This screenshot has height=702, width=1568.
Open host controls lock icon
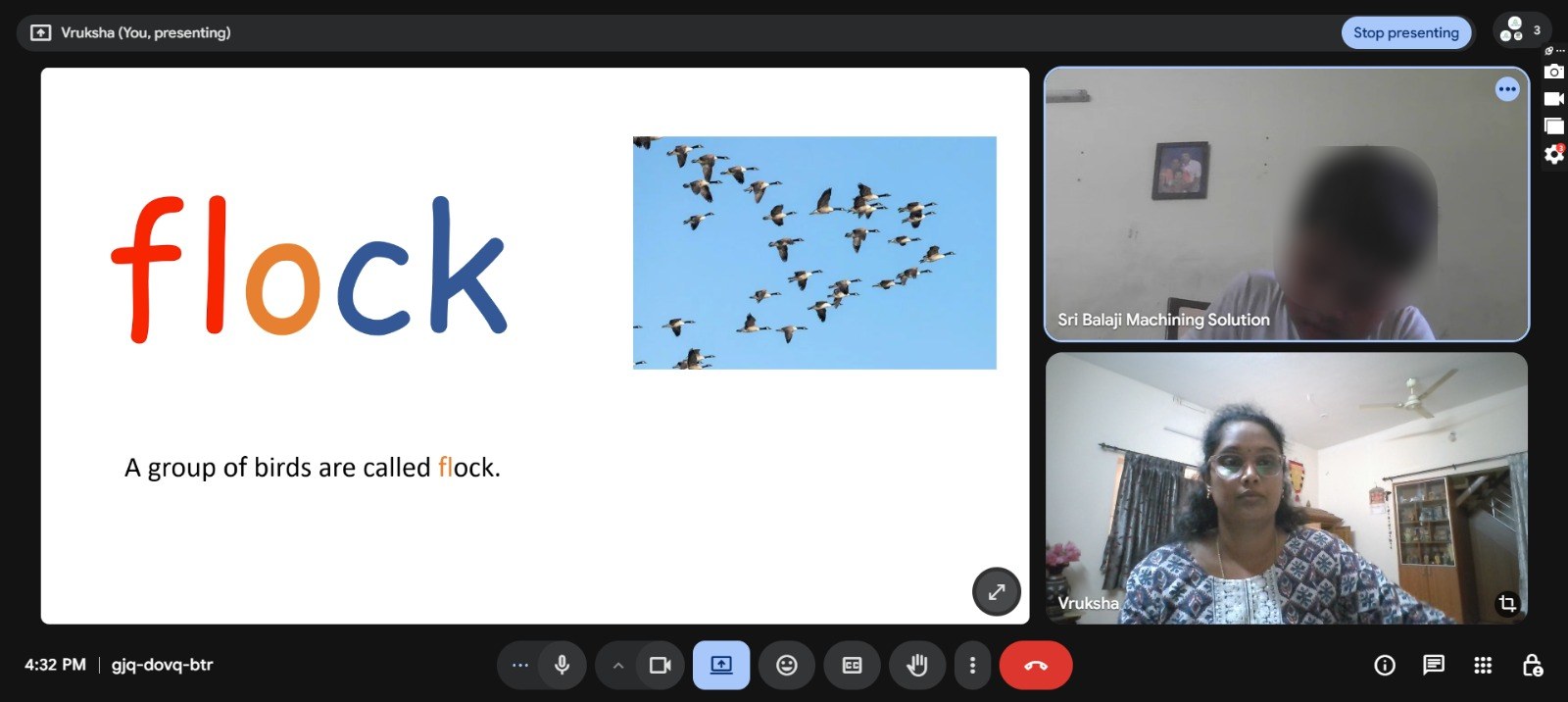(x=1533, y=666)
